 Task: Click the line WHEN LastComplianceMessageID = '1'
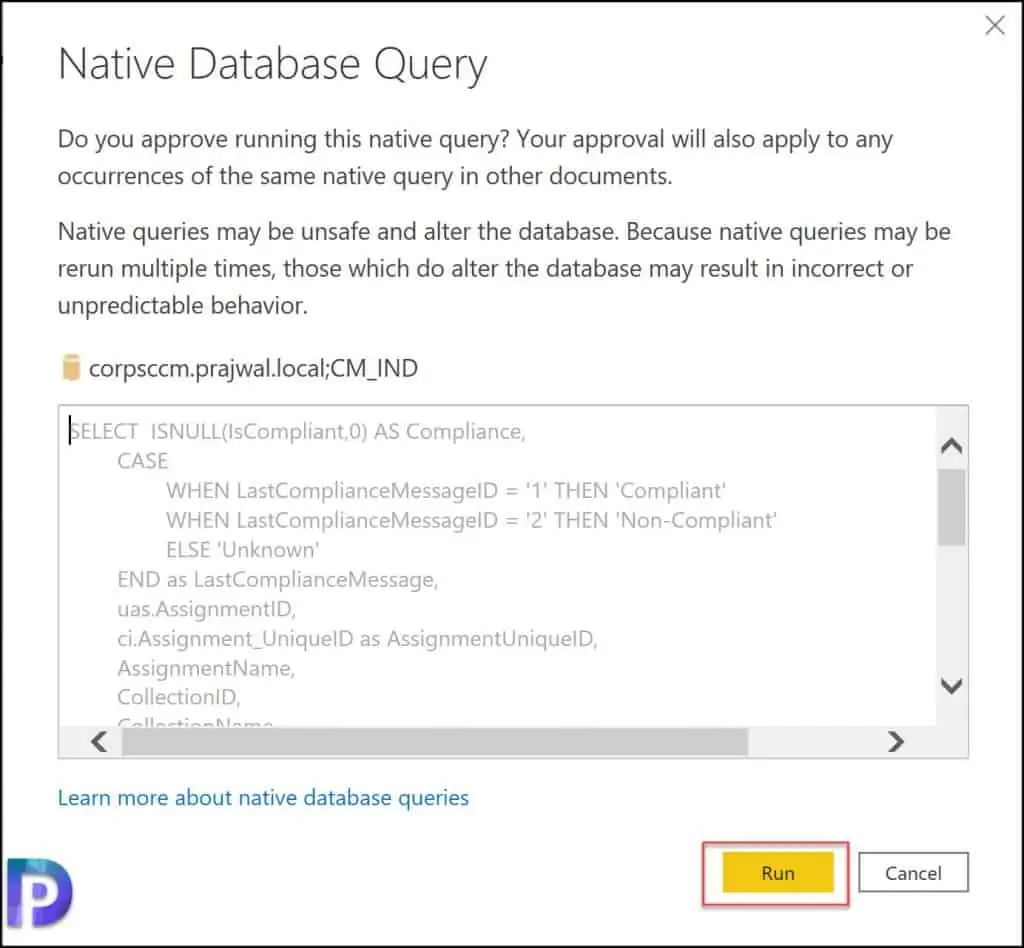click(x=446, y=490)
